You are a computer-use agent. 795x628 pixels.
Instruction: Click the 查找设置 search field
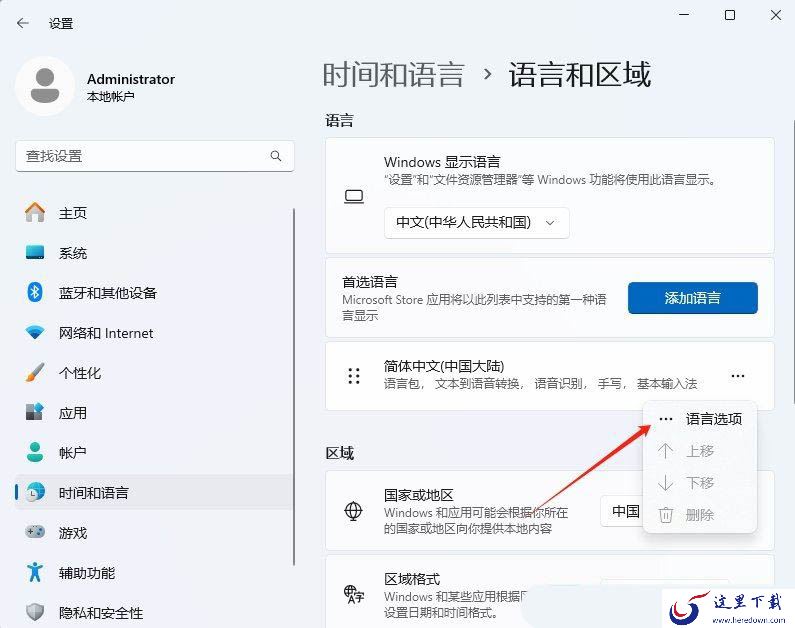pyautogui.click(x=155, y=156)
